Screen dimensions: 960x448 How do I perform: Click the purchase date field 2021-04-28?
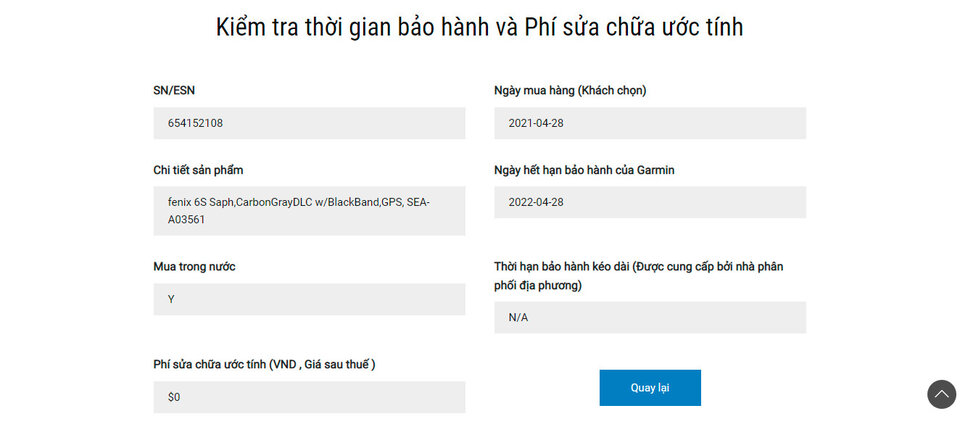point(650,123)
